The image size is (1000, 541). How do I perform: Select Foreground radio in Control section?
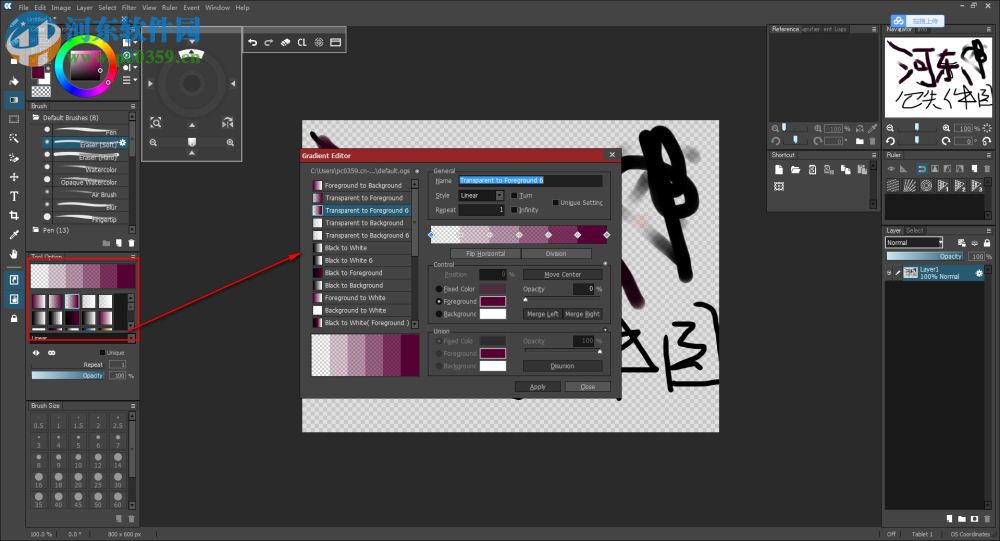click(x=439, y=301)
